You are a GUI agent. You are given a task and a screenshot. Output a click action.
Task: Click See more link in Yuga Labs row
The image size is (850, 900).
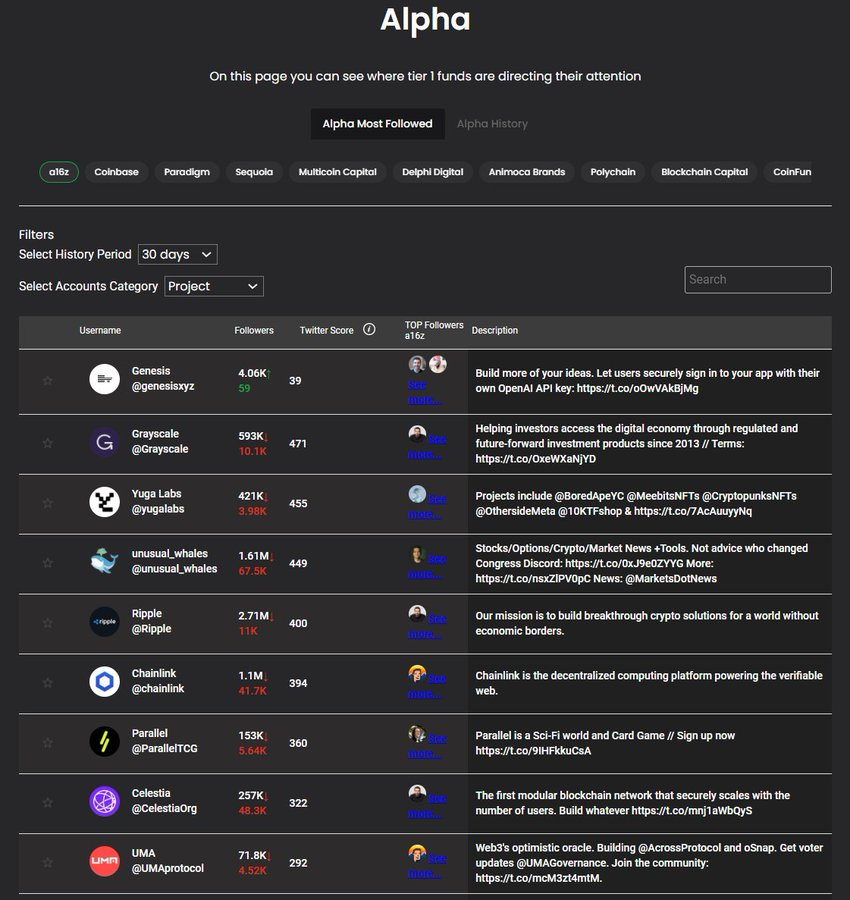[x=426, y=507]
